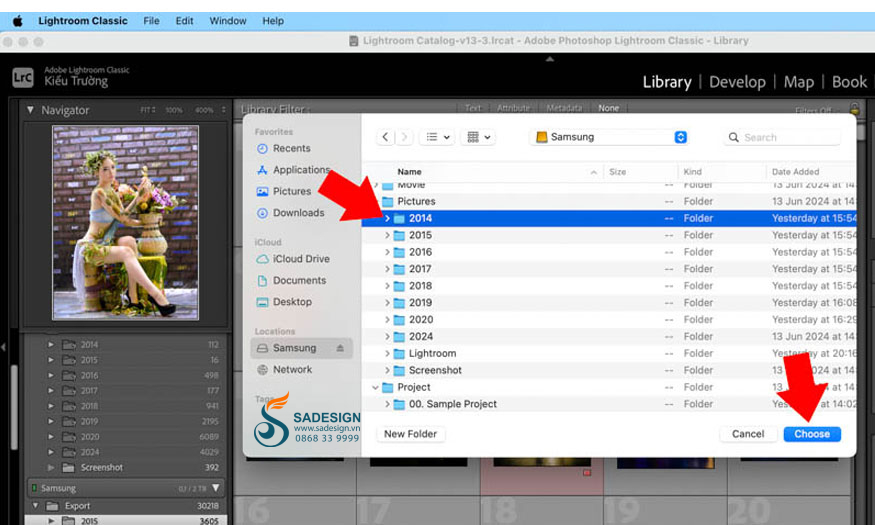
Task: Create a New Folder
Action: point(411,434)
